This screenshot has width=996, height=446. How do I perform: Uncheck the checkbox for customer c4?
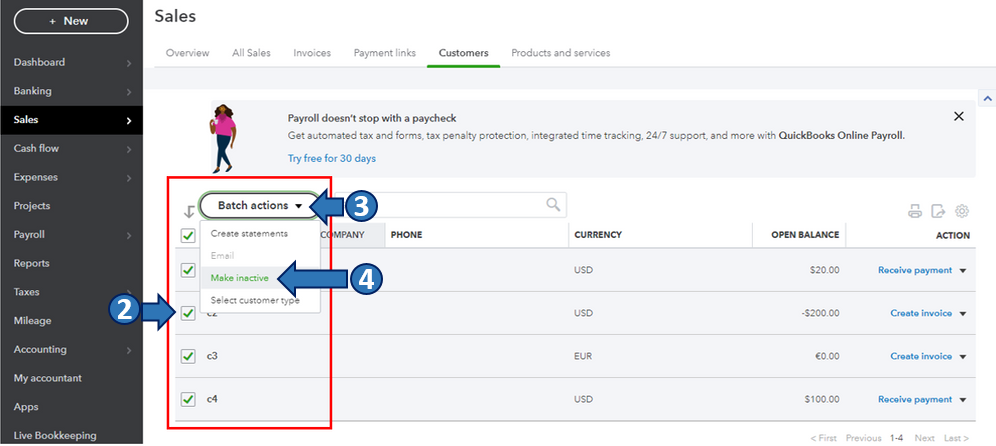188,399
